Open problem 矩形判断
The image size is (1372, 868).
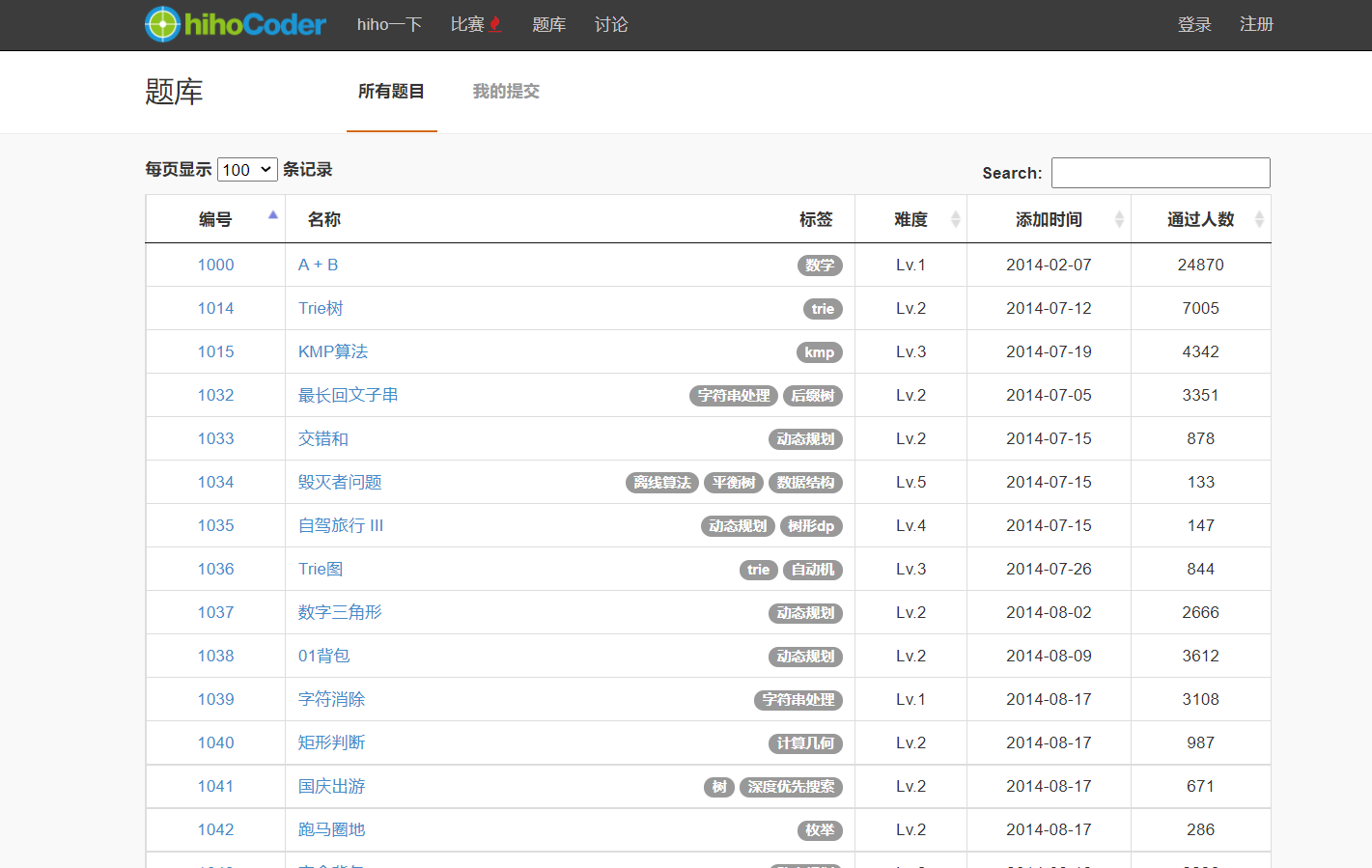332,742
